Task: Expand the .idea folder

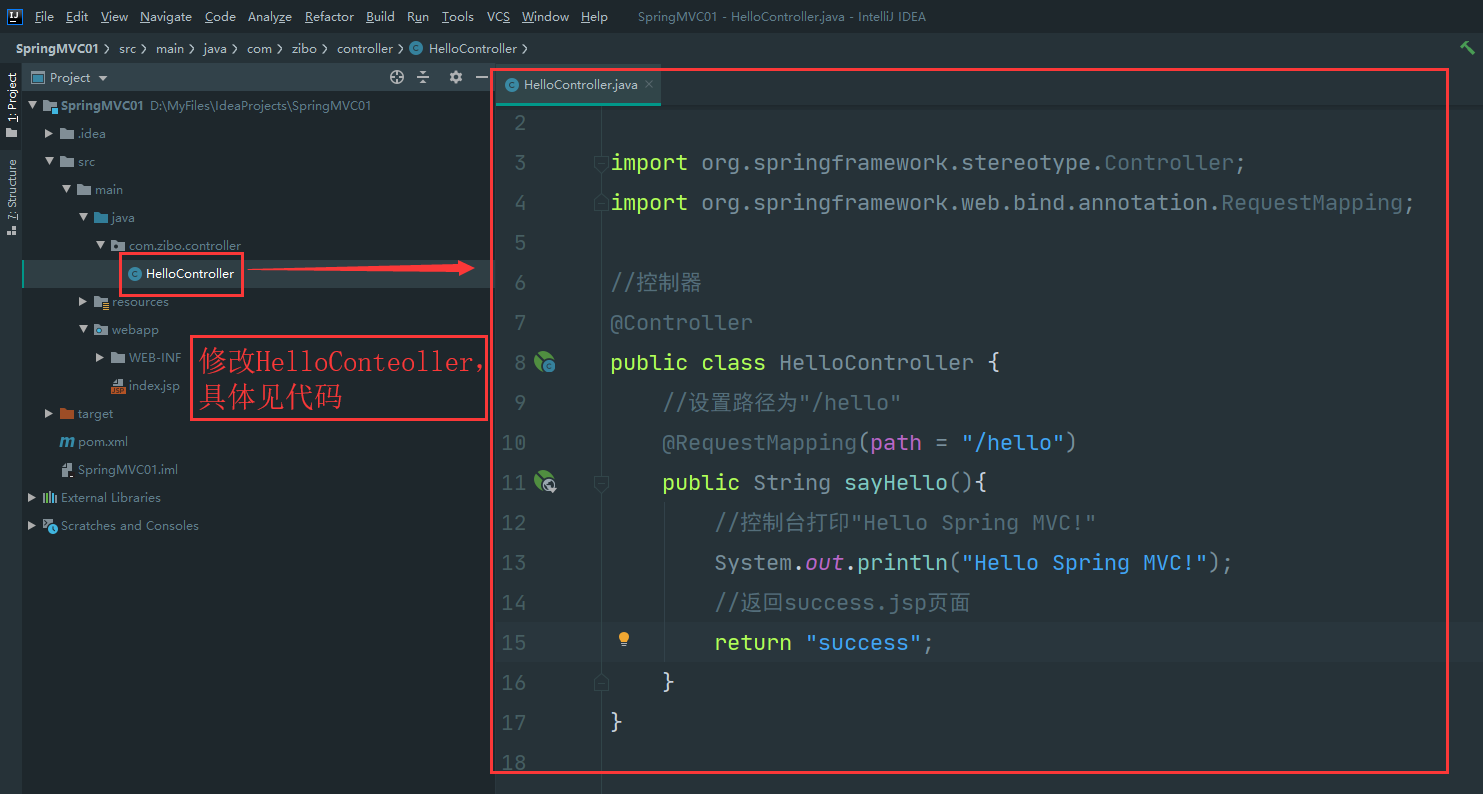Action: 50,133
